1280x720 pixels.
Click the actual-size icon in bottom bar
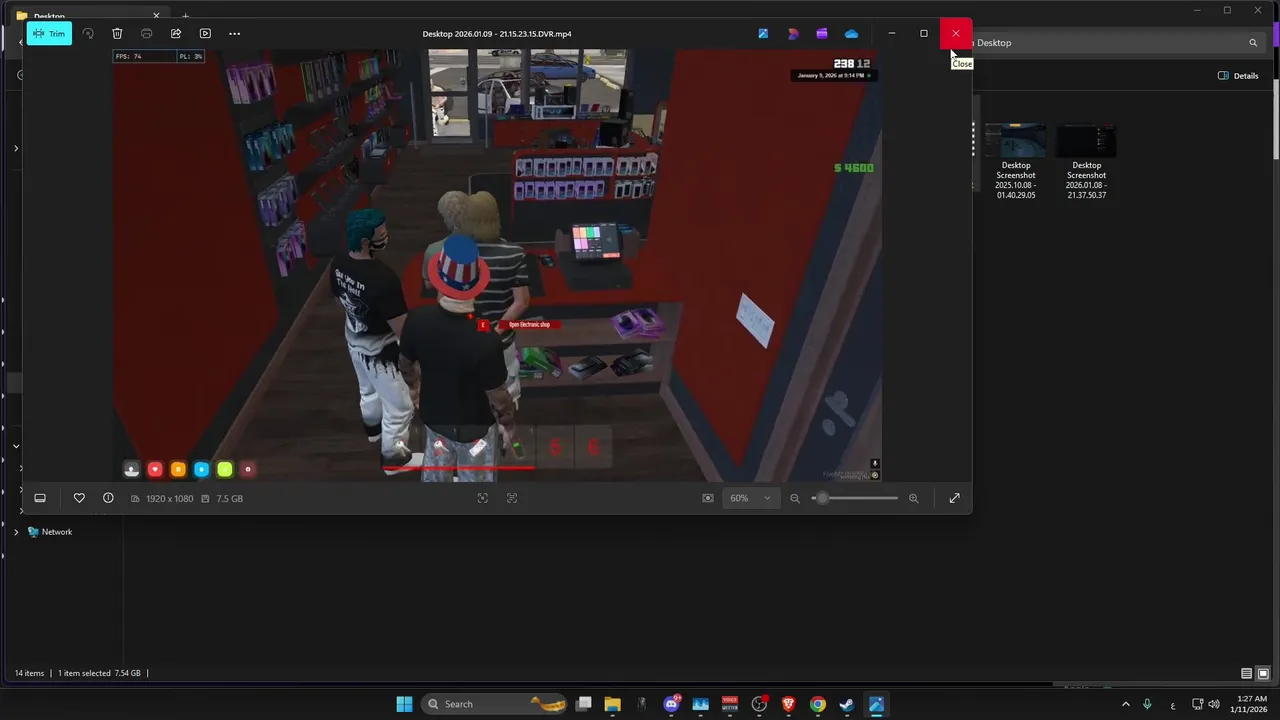[512, 498]
